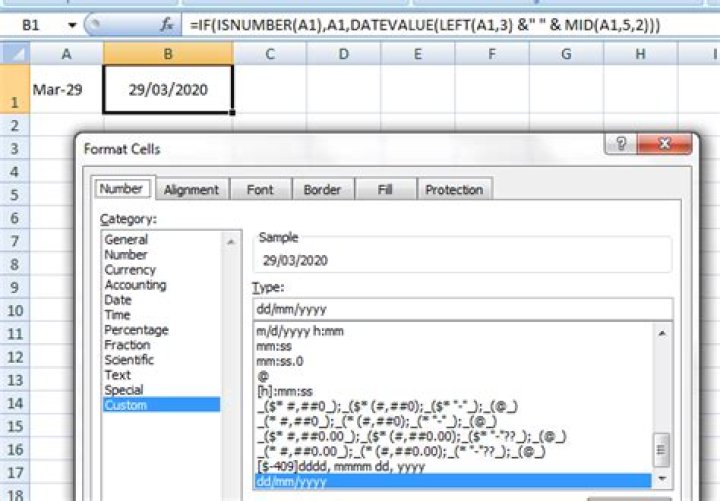The height and width of the screenshot is (501, 720).
Task: Select column C header
Action: pyautogui.click(x=270, y=54)
